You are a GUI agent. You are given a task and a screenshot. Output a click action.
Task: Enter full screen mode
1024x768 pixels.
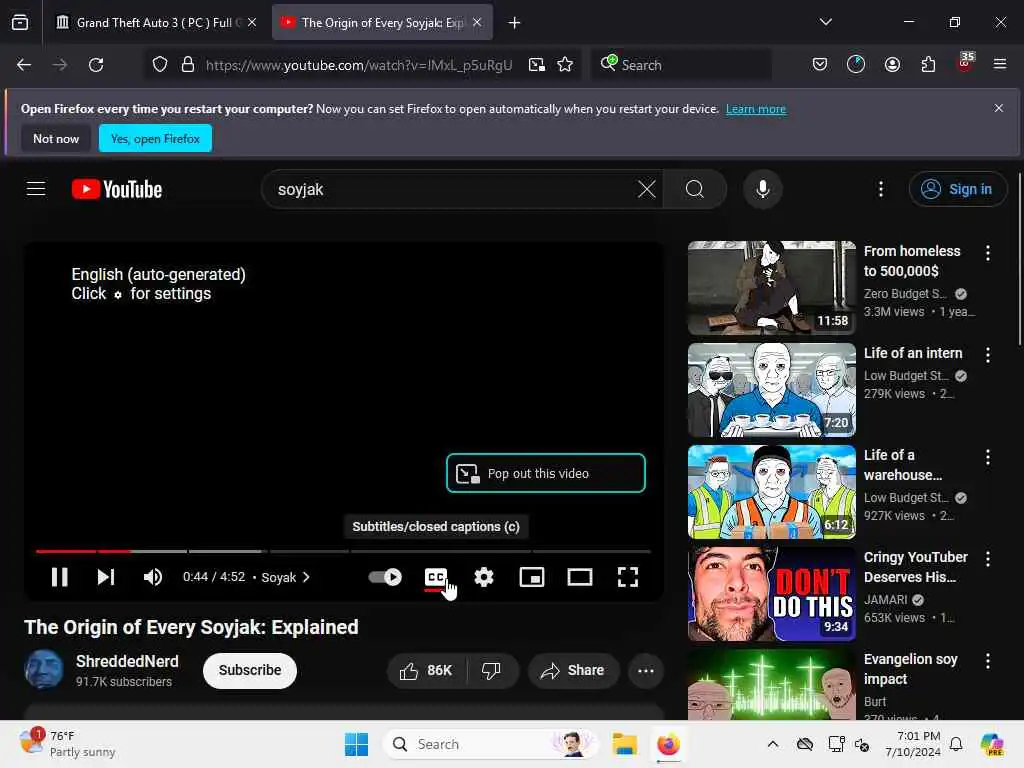tap(628, 577)
